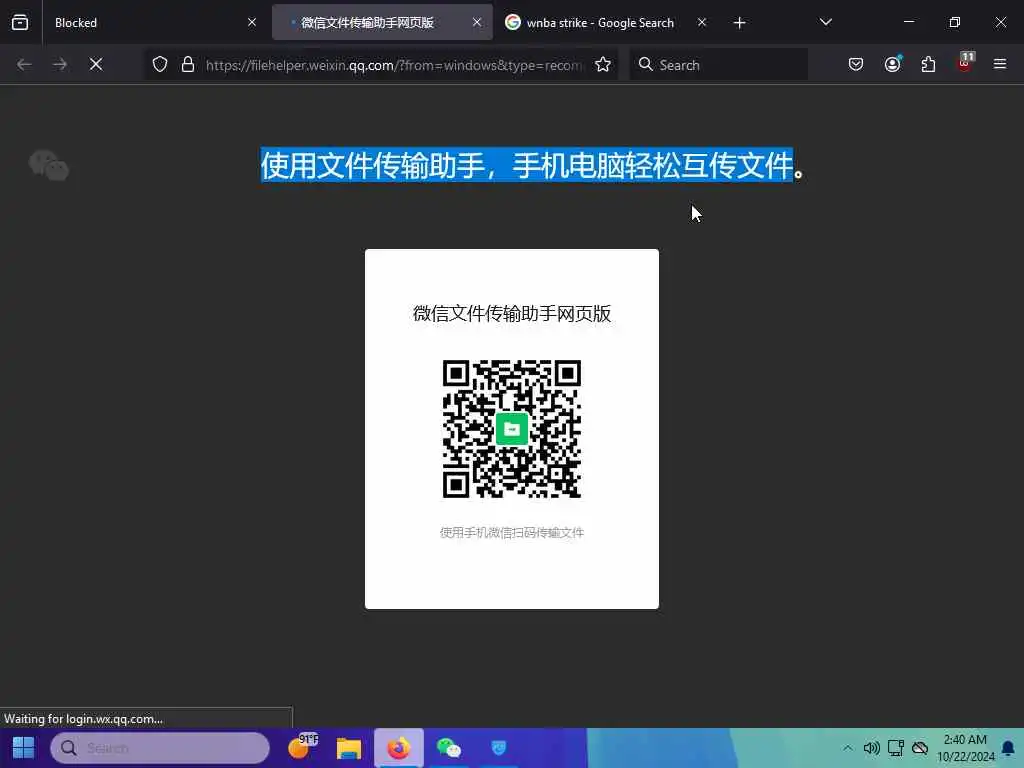Click the QR code image
The width and height of the screenshot is (1024, 768).
512,429
